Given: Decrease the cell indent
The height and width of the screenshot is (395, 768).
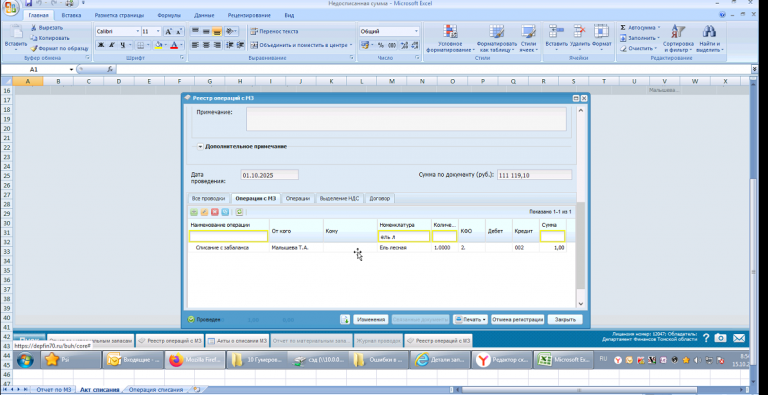Looking at the screenshot, I should click(x=230, y=45).
